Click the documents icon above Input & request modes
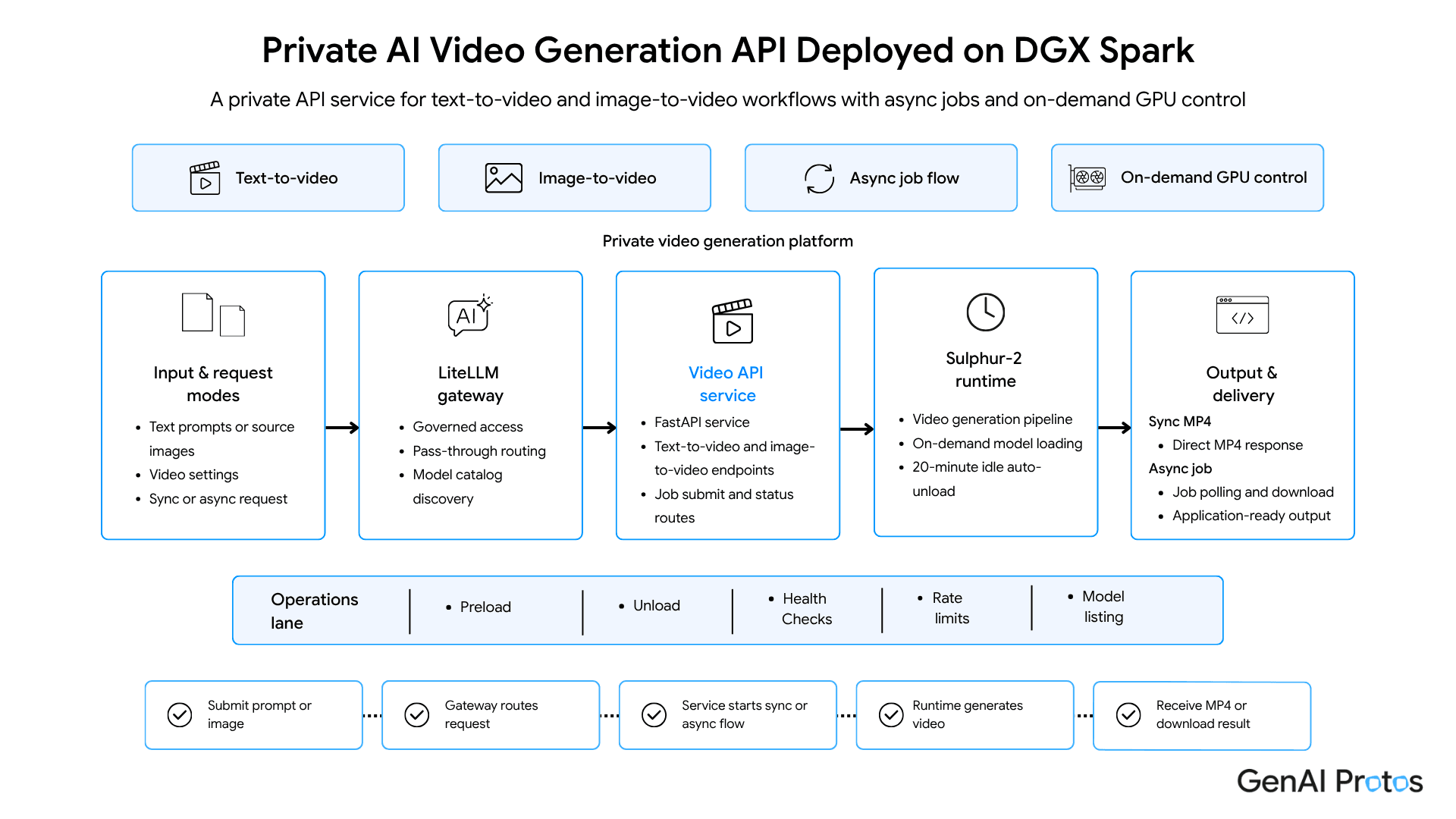The width and height of the screenshot is (1456, 819). 213,314
